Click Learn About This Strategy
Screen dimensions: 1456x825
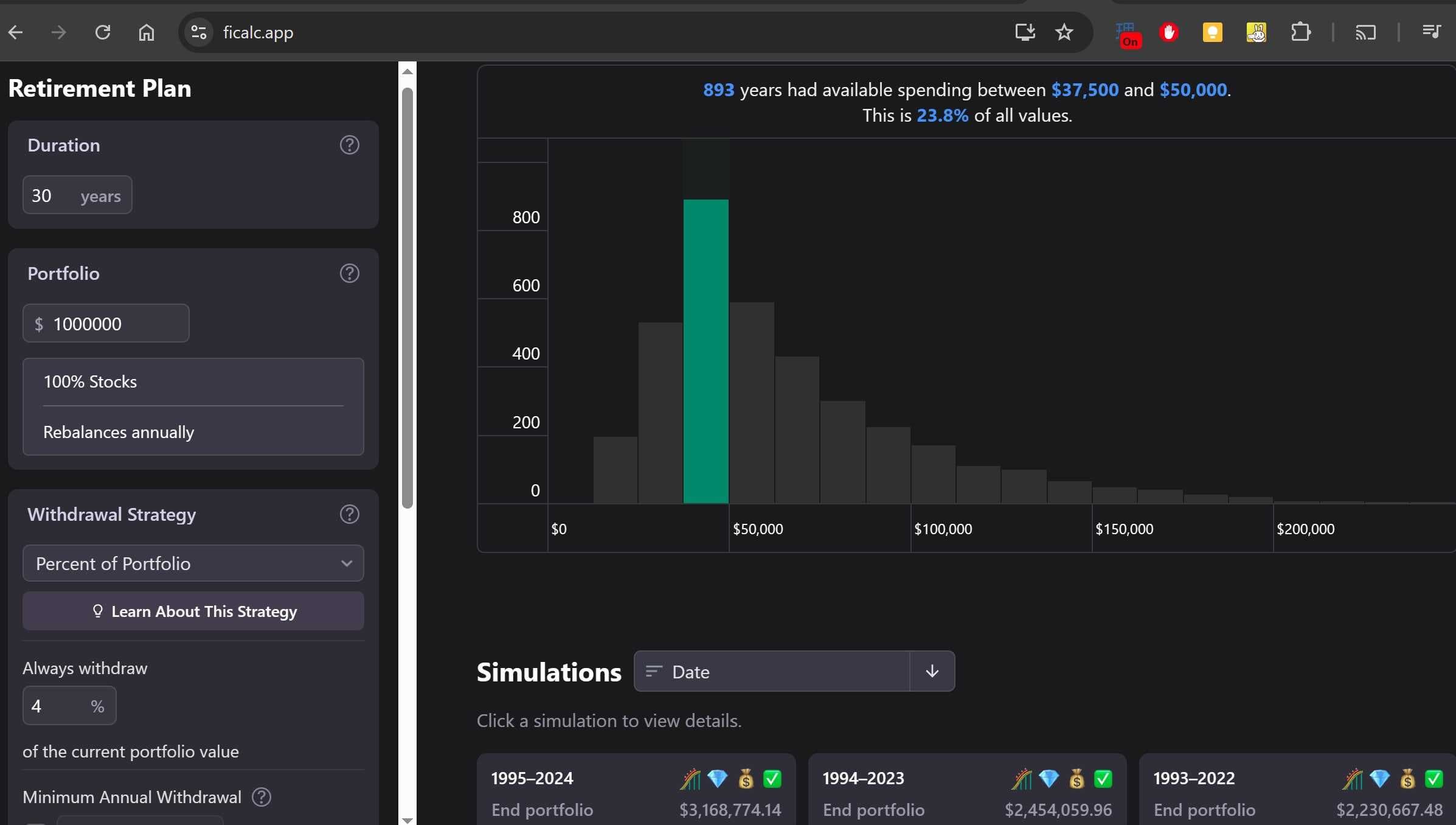tap(193, 611)
